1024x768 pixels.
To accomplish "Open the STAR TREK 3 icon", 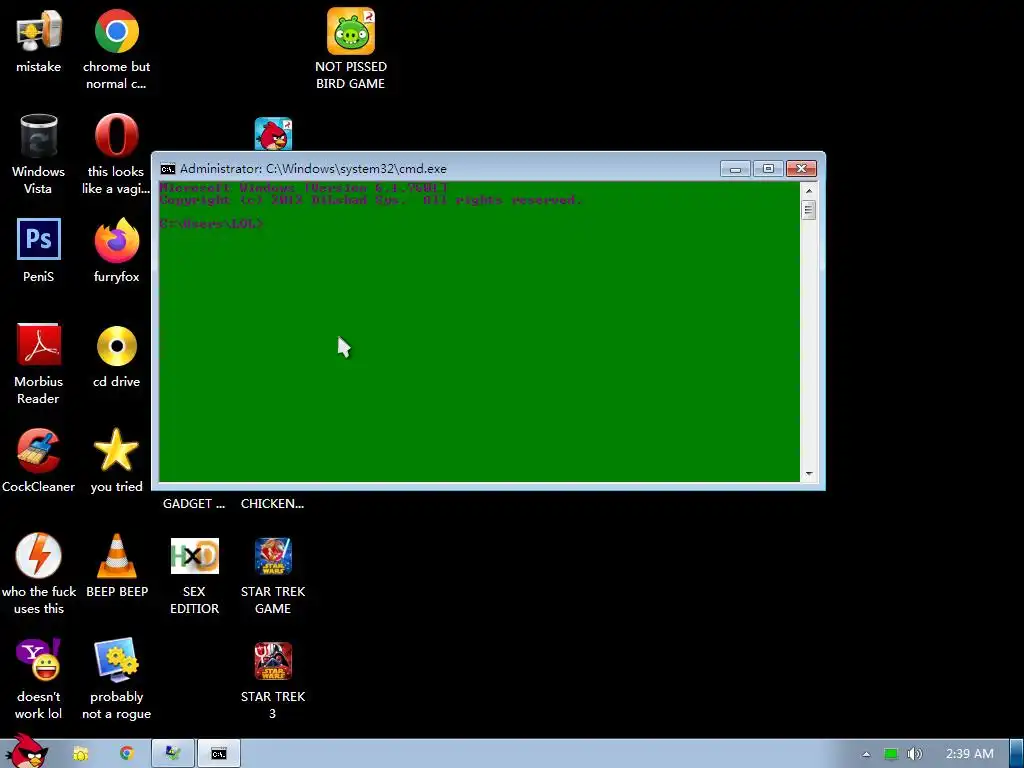I will coord(273,661).
